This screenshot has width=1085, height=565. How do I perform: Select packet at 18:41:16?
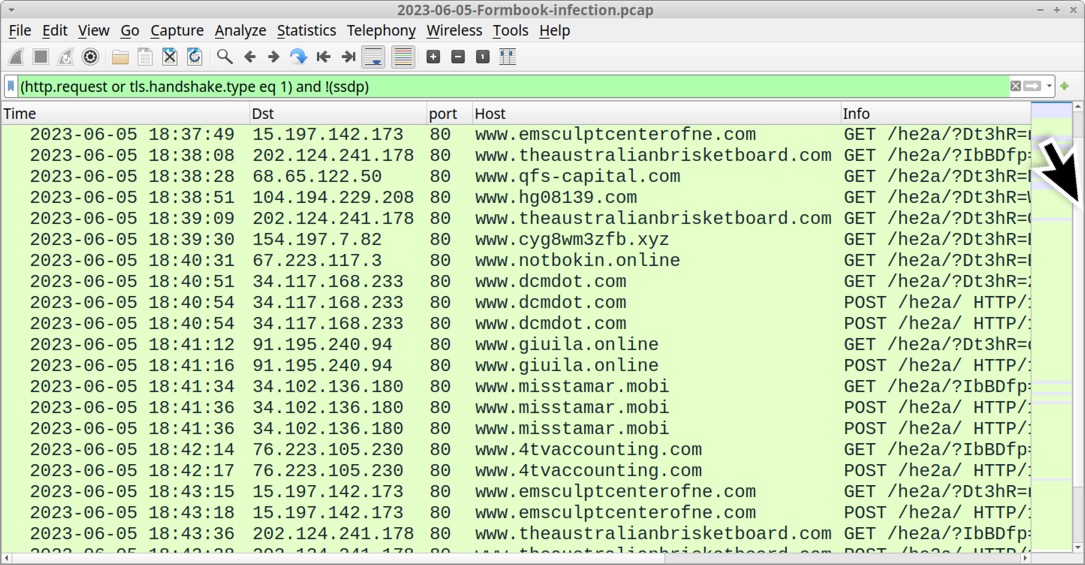(x=516, y=365)
